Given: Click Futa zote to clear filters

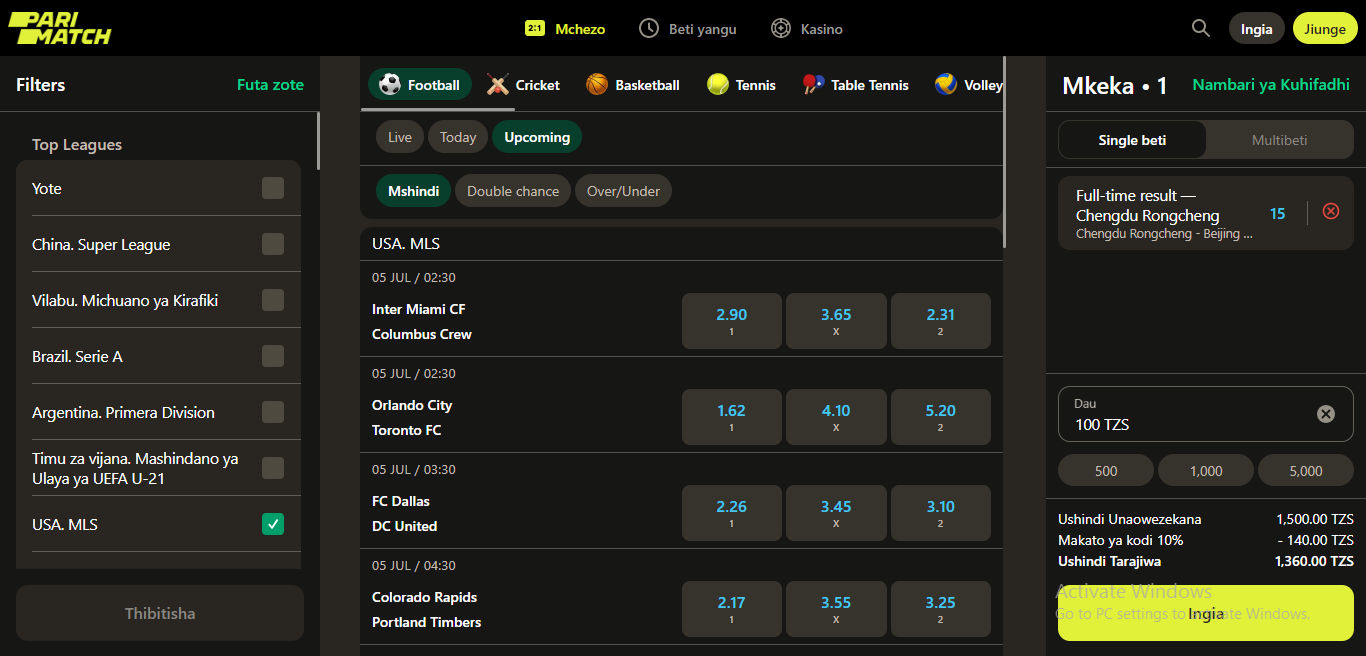Looking at the screenshot, I should [270, 85].
